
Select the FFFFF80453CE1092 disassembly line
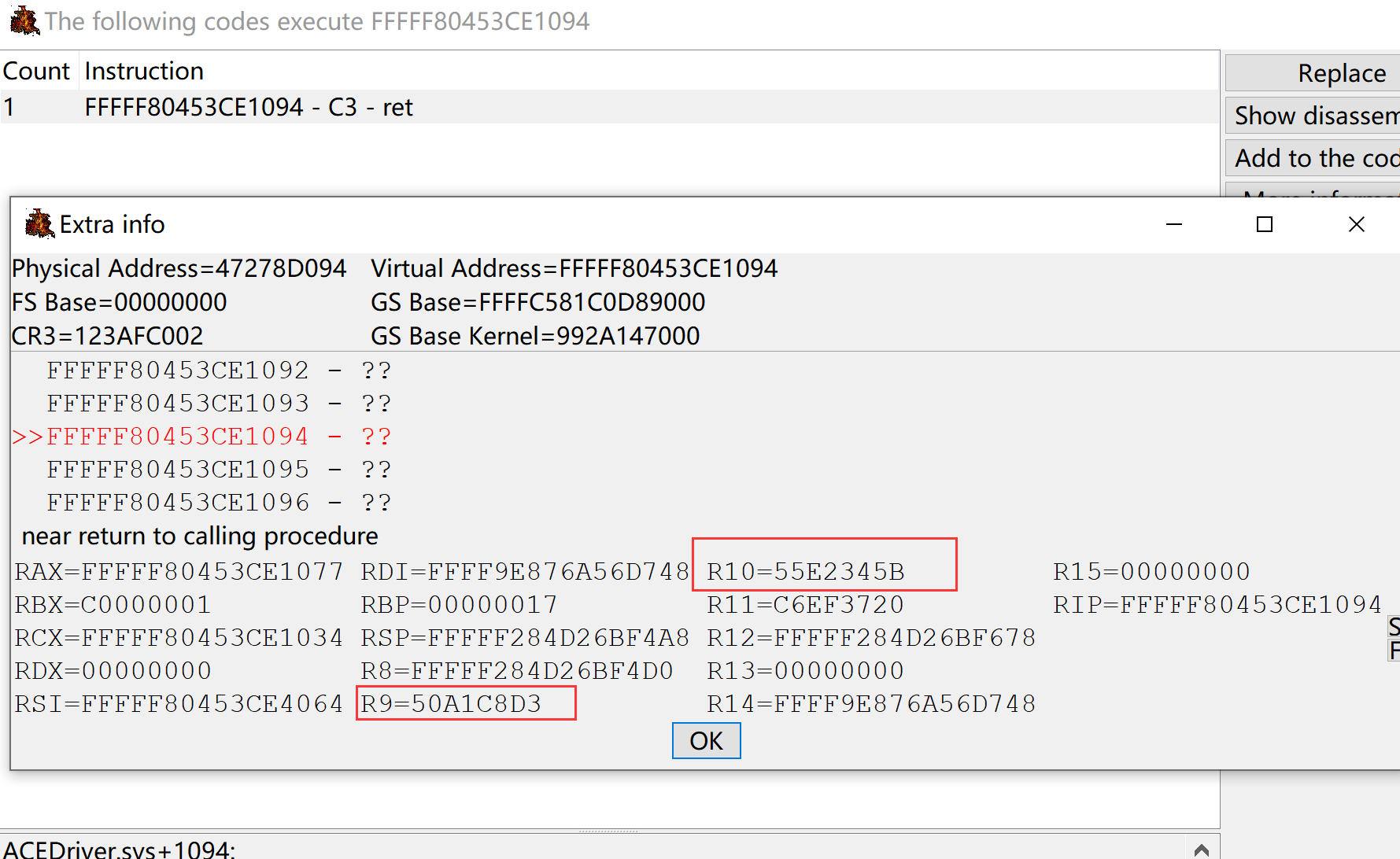pos(178,371)
